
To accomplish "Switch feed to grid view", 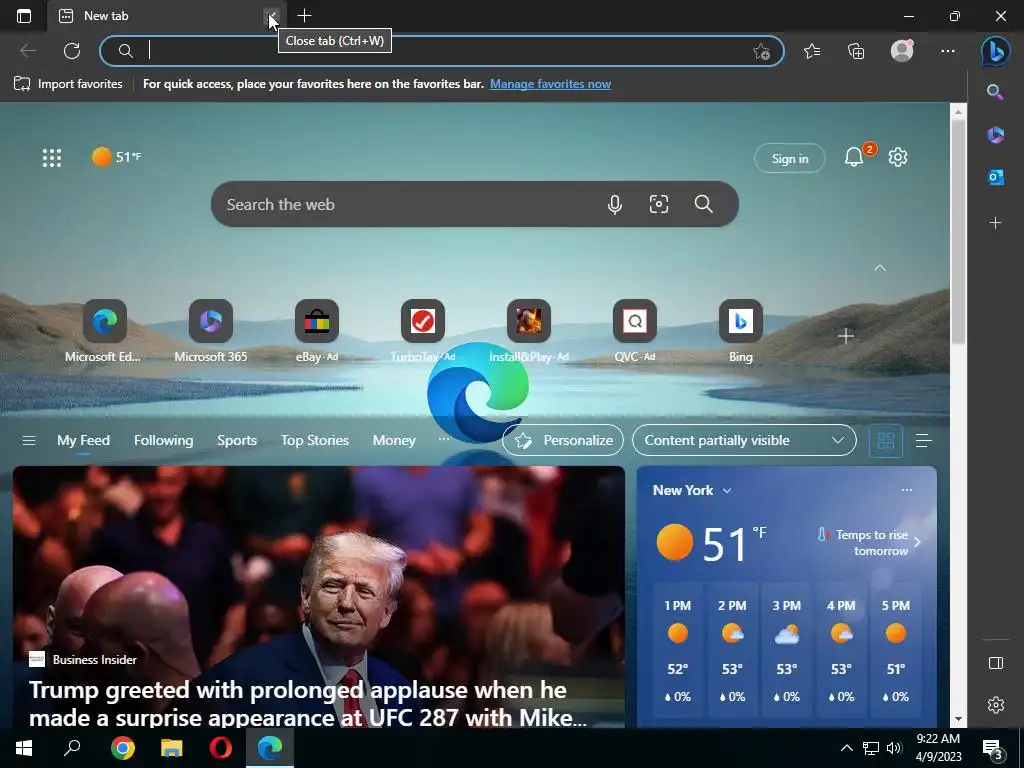I will [x=886, y=441].
